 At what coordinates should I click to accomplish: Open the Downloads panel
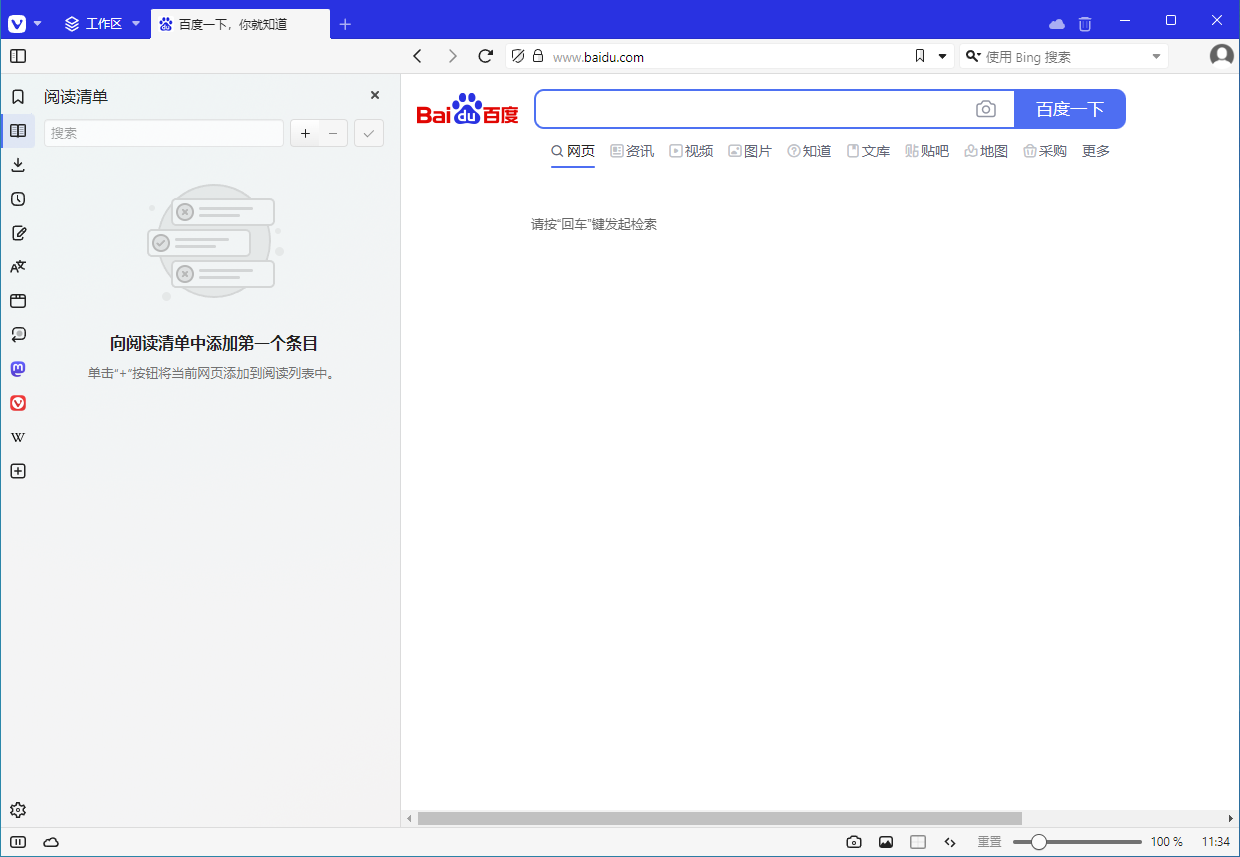click(x=18, y=164)
